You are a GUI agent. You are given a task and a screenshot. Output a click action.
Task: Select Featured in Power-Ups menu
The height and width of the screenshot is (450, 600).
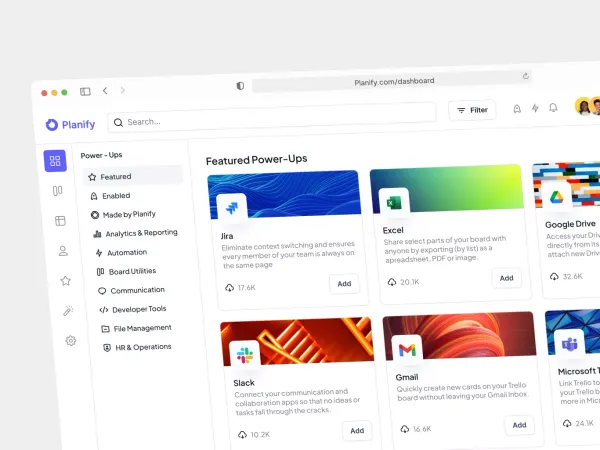click(x=133, y=176)
